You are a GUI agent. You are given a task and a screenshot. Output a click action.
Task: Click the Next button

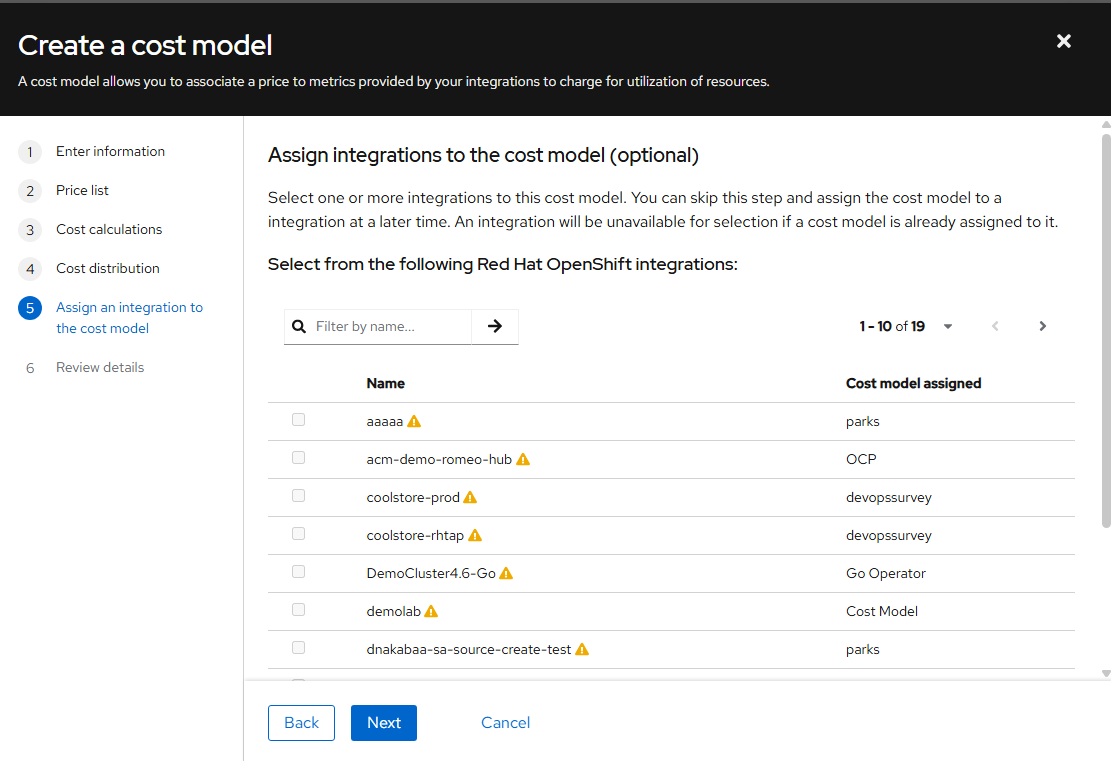click(x=384, y=723)
